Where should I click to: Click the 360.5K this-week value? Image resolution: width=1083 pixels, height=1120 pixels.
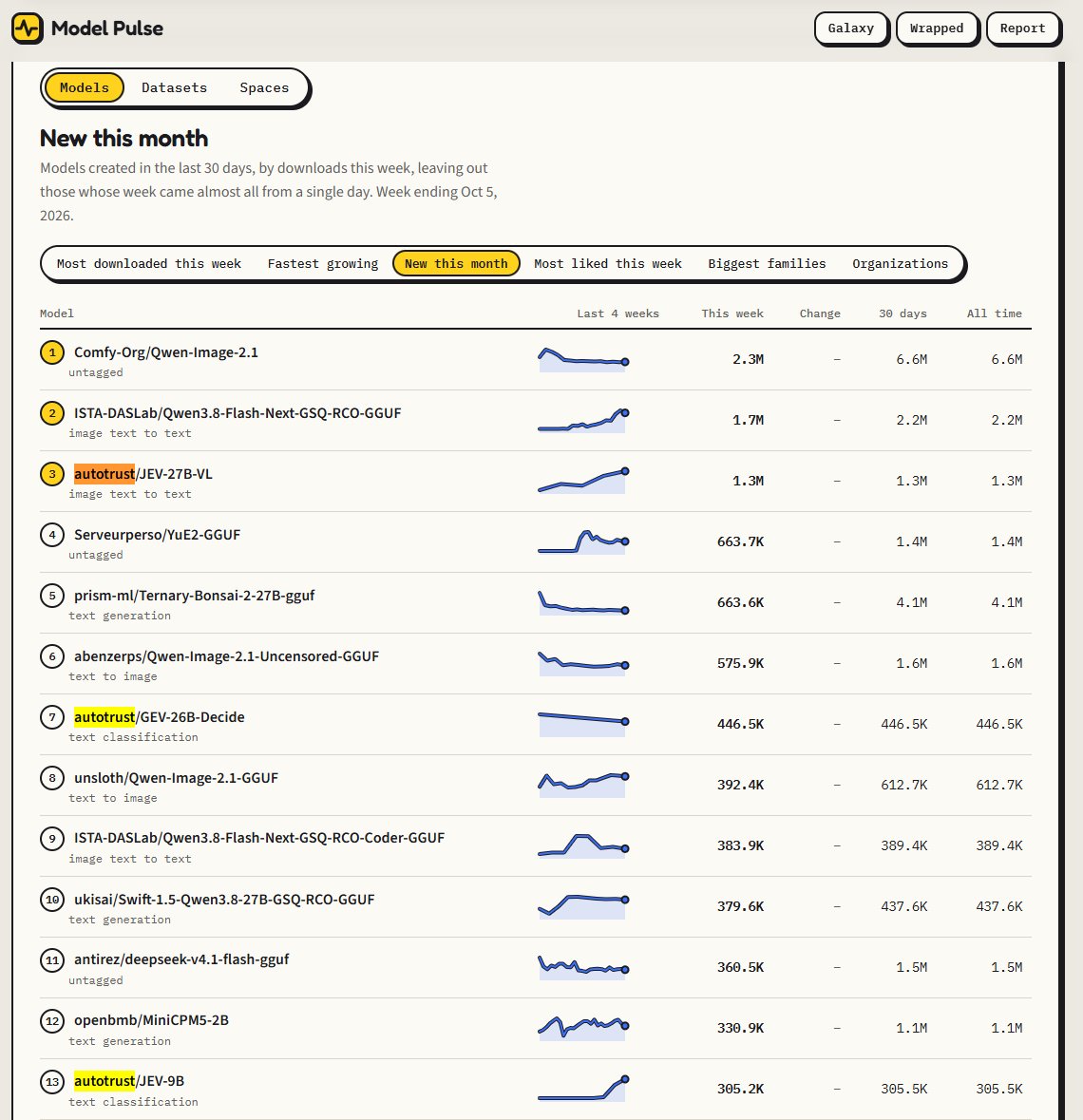(740, 967)
